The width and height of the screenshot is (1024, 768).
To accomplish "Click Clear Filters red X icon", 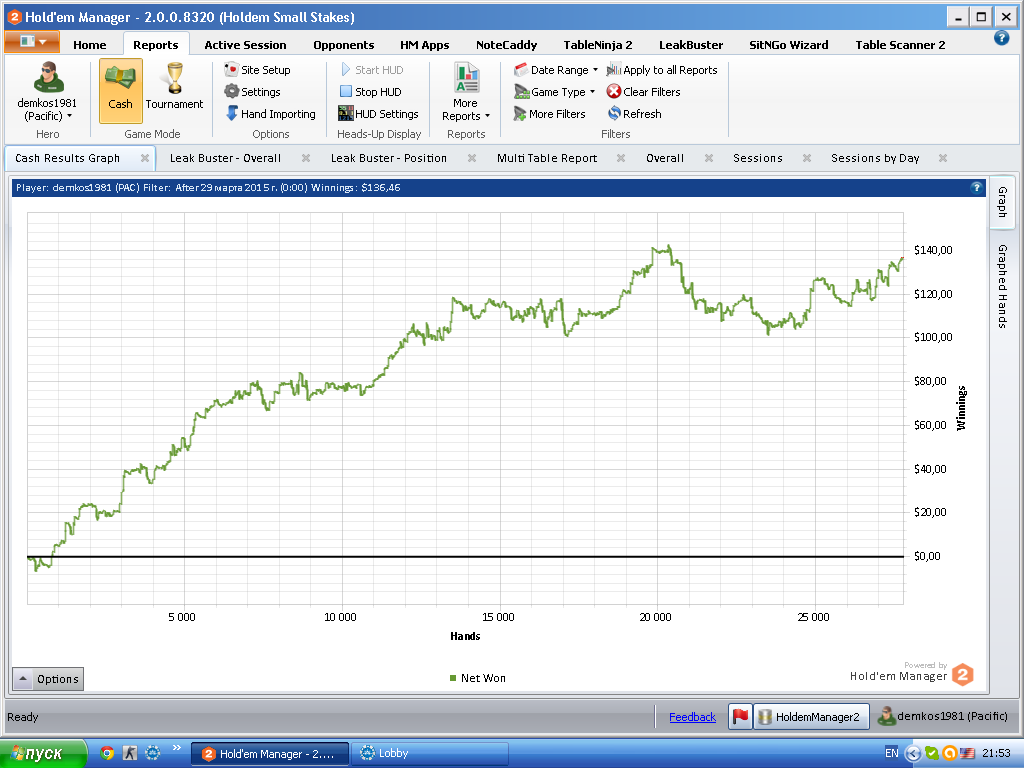I will (x=614, y=92).
